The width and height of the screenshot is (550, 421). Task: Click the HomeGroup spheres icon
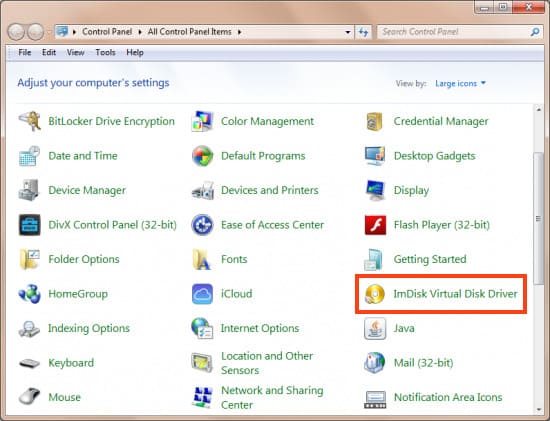pyautogui.click(x=29, y=294)
